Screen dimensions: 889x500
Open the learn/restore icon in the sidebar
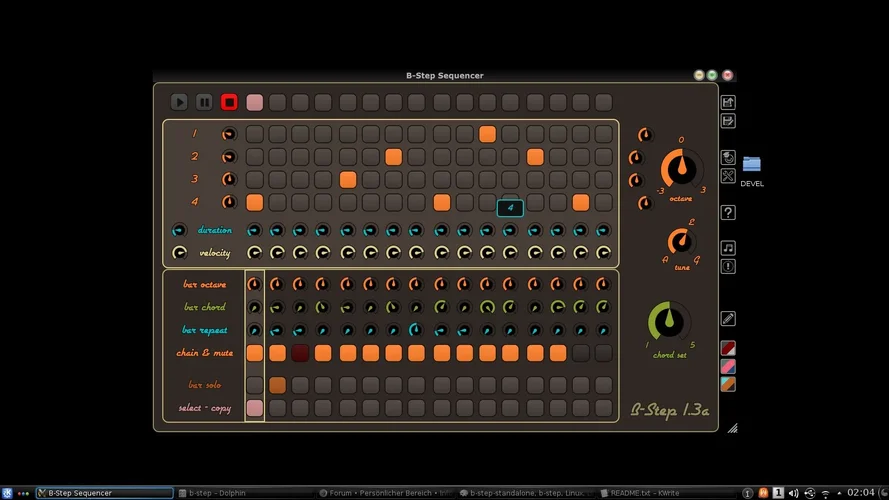click(x=728, y=157)
